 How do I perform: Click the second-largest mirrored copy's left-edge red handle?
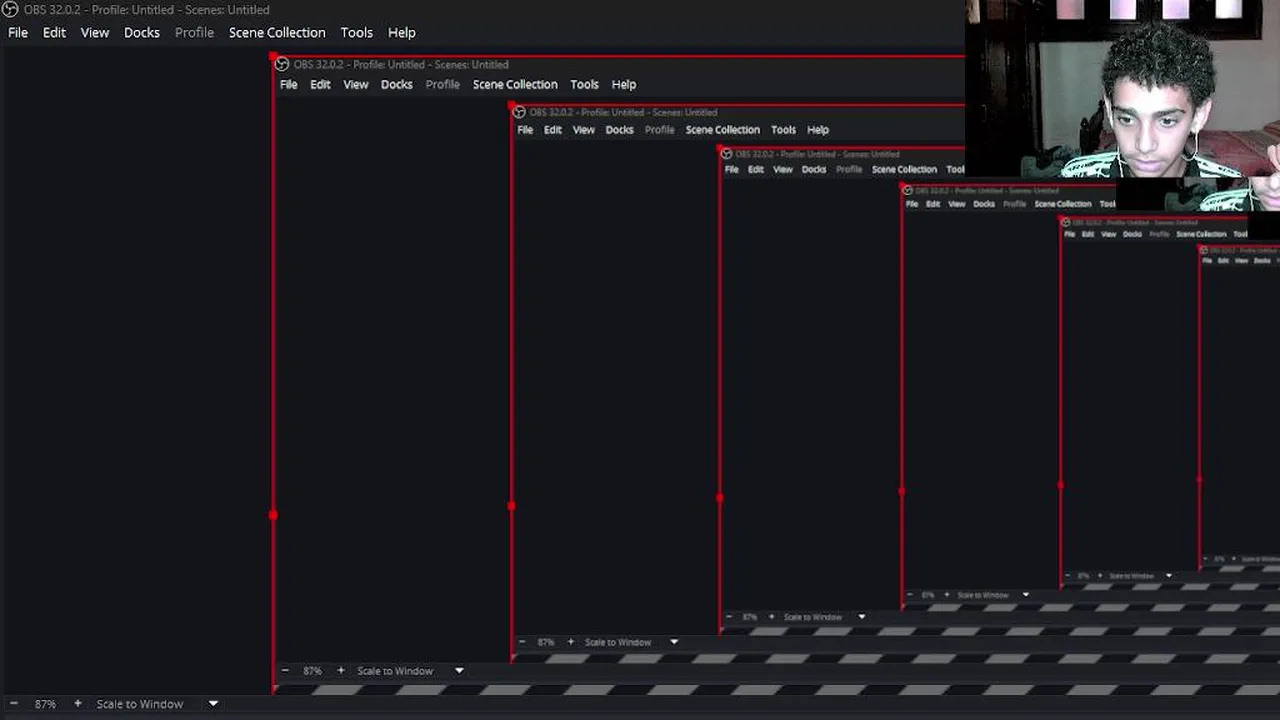(x=512, y=507)
